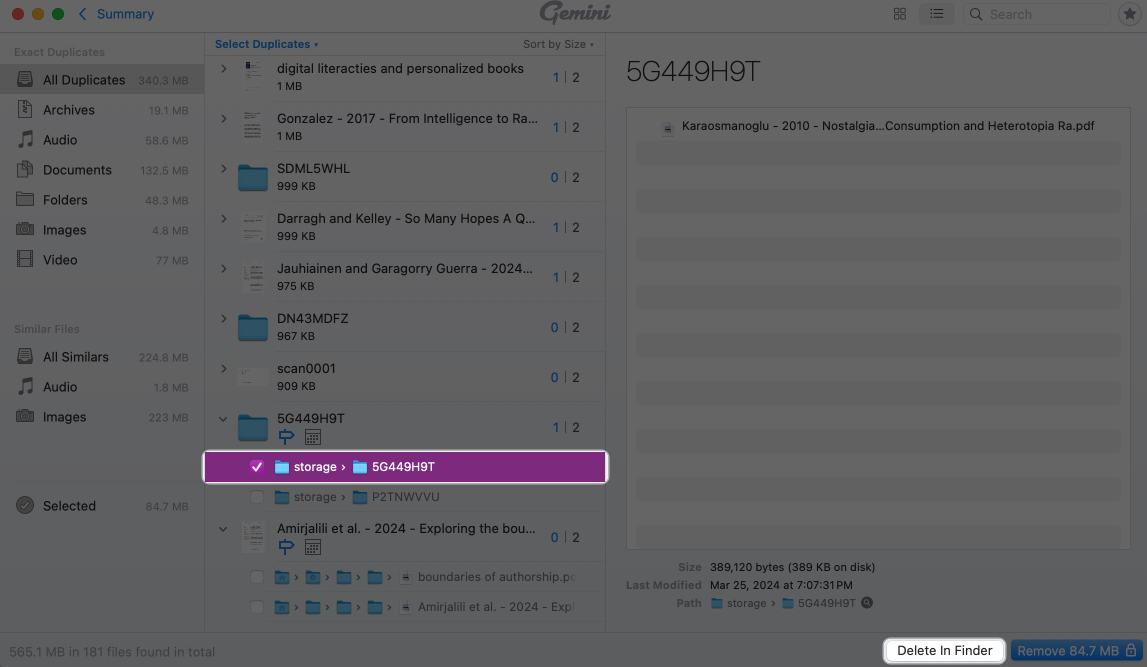Open the Archives duplicates category
Image resolution: width=1147 pixels, height=667 pixels.
(66, 109)
